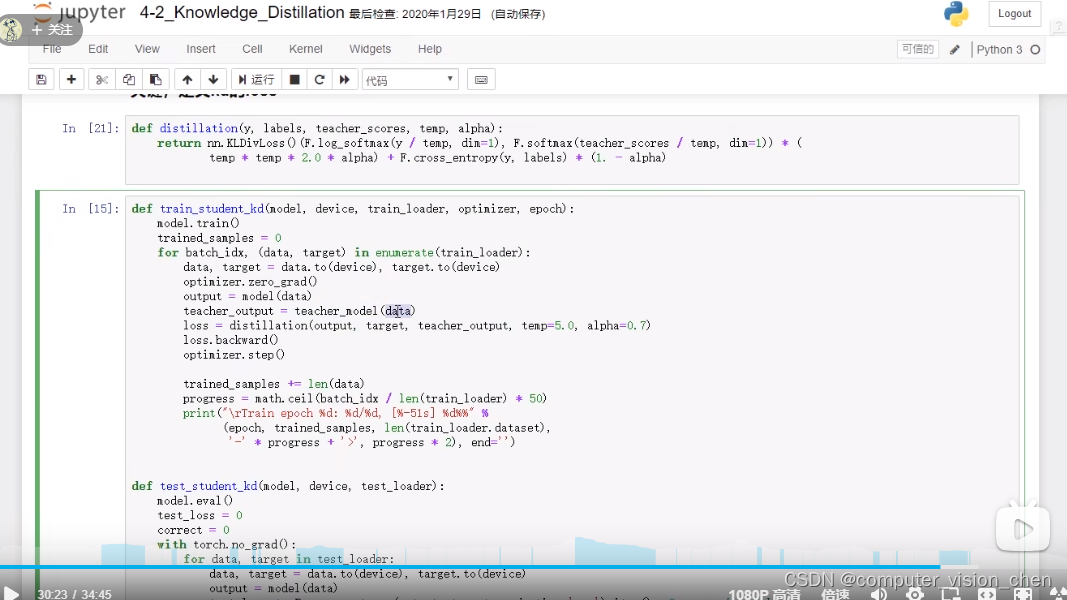Insert a cell below with plus icon
Screen dimensions: 1067x600
(x=71, y=80)
